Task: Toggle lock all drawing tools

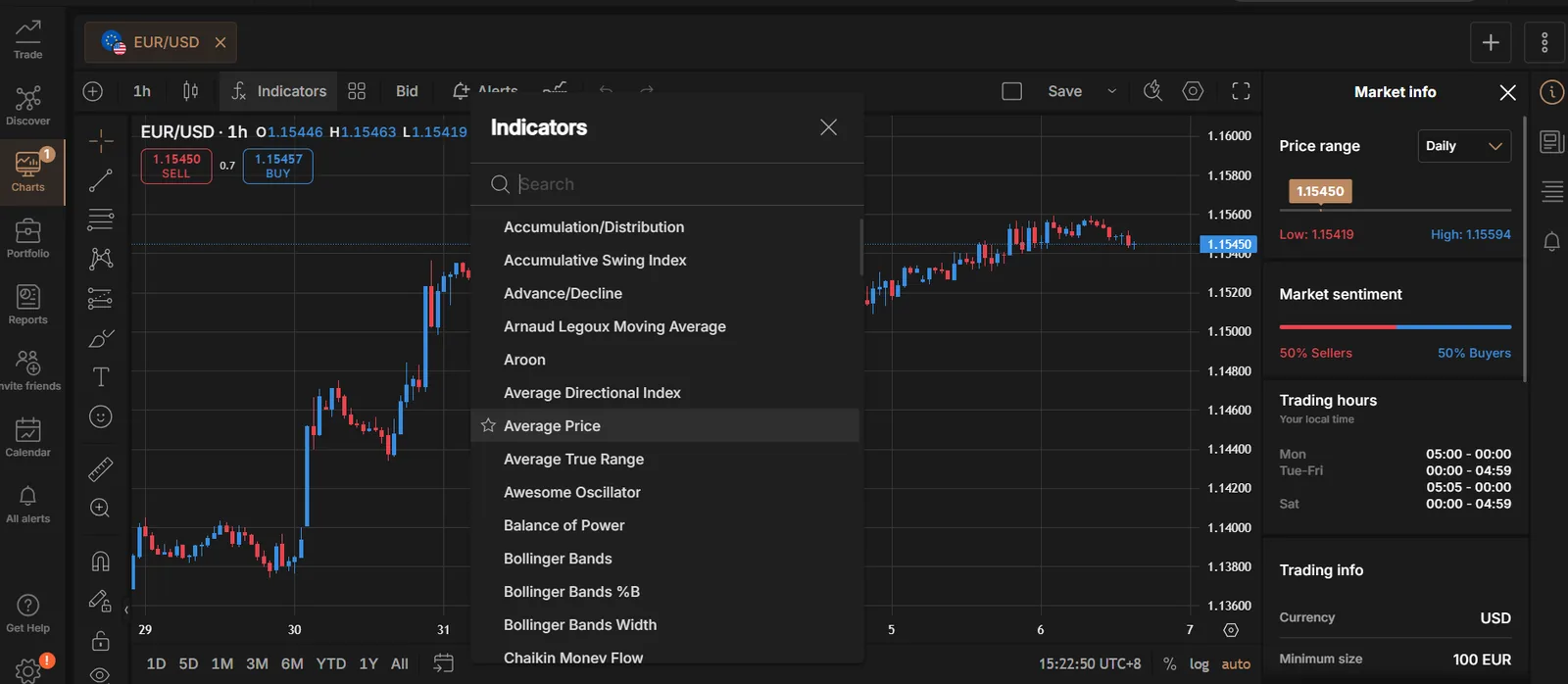Action: point(101,642)
